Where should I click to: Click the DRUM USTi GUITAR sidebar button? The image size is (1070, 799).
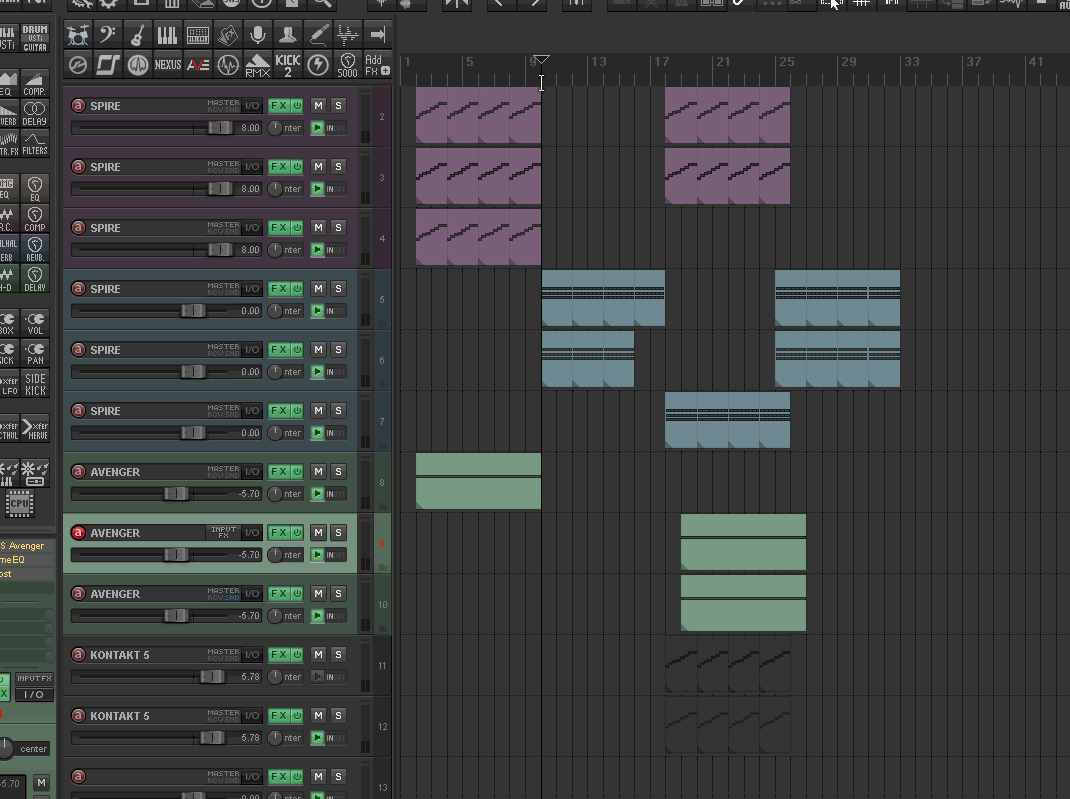pyautogui.click(x=35, y=38)
